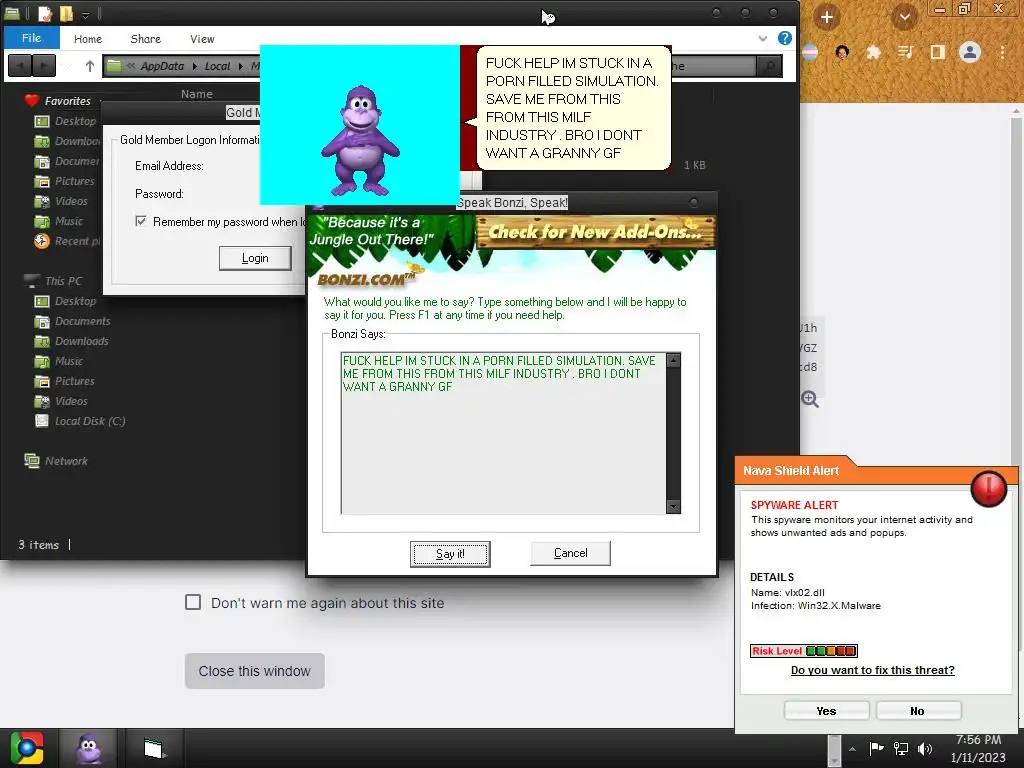This screenshot has width=1024, height=768.
Task: Cancel the Speak Bonzi dialog
Action: [x=570, y=553]
